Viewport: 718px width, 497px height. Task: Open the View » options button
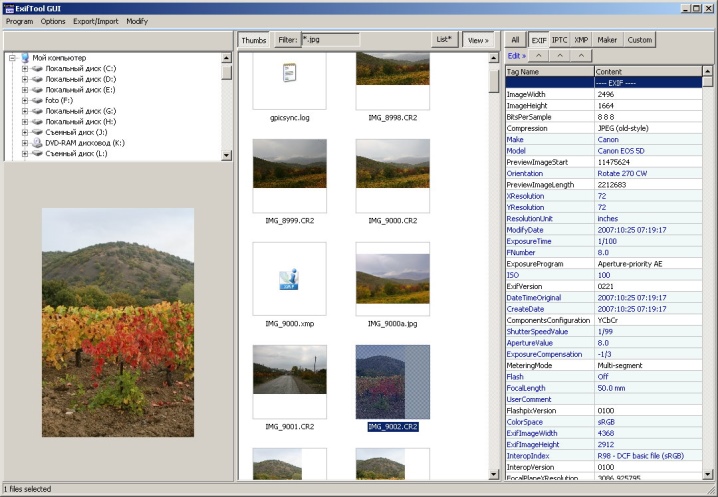478,40
